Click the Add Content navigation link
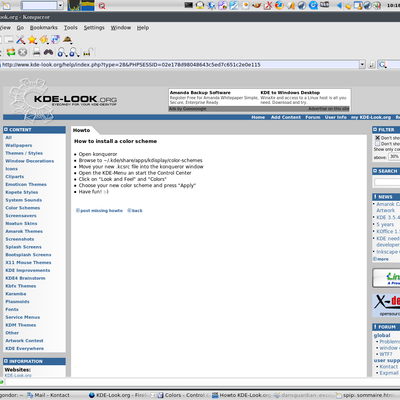 [x=286, y=117]
